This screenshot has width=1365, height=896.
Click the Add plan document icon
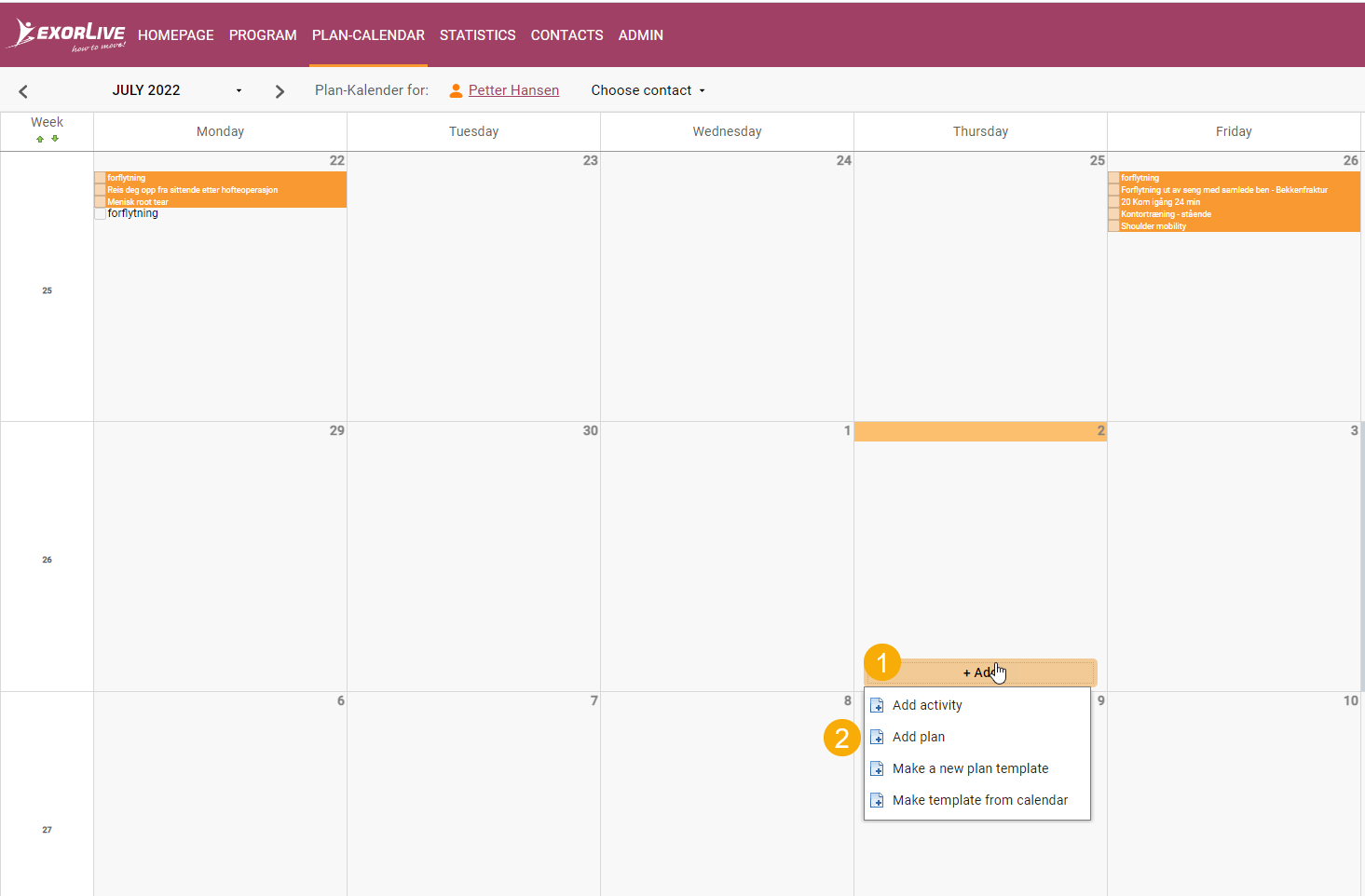click(877, 737)
